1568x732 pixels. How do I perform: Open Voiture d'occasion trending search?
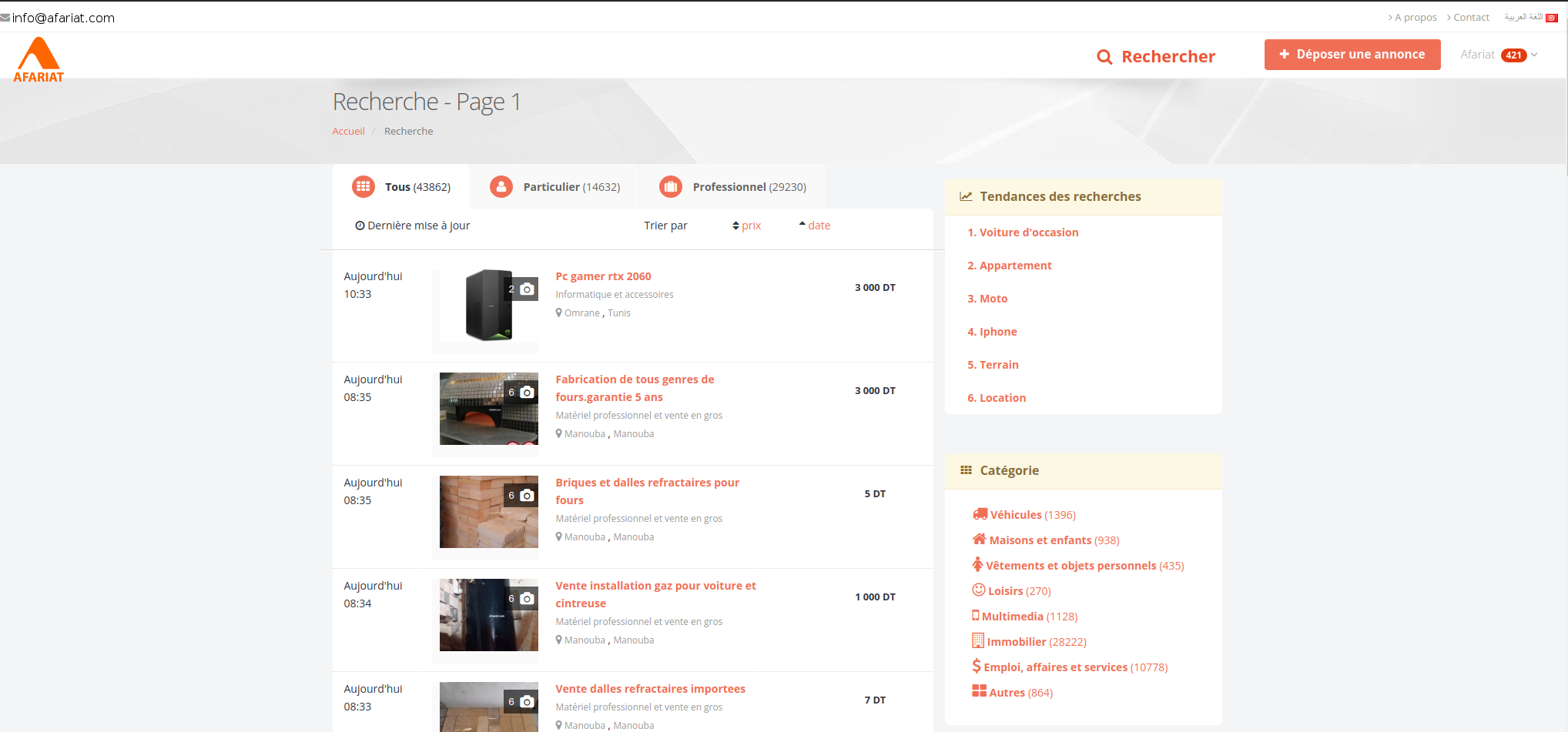tap(1023, 232)
